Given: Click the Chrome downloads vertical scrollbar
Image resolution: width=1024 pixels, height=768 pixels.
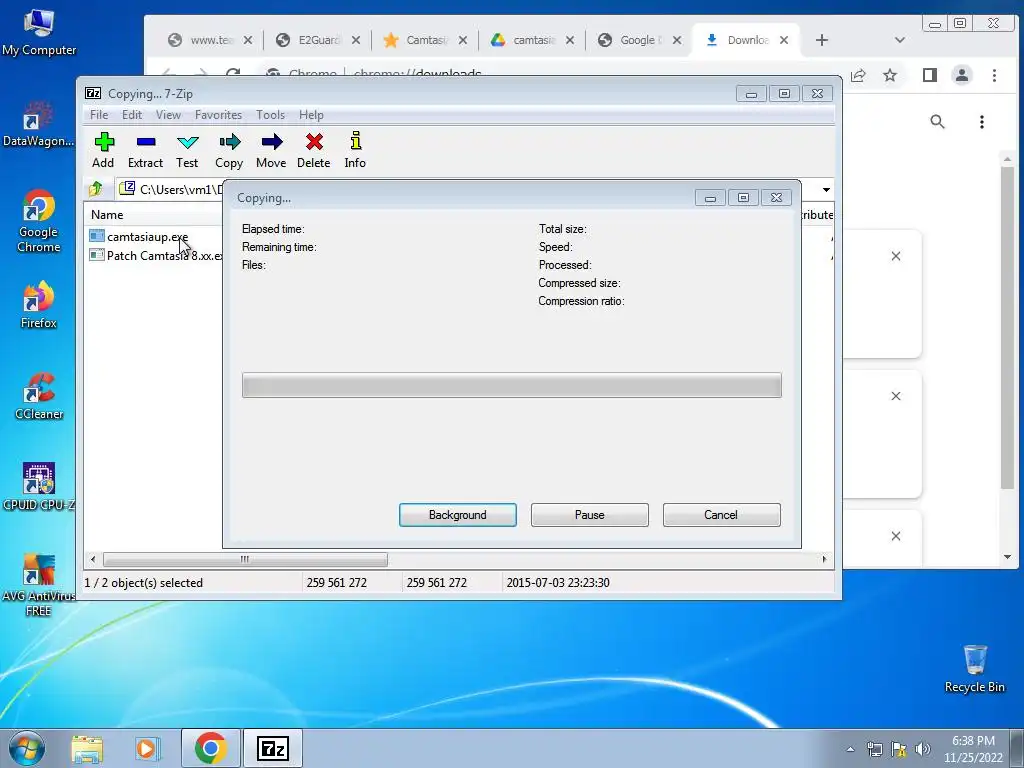Looking at the screenshot, I should point(1007,327).
